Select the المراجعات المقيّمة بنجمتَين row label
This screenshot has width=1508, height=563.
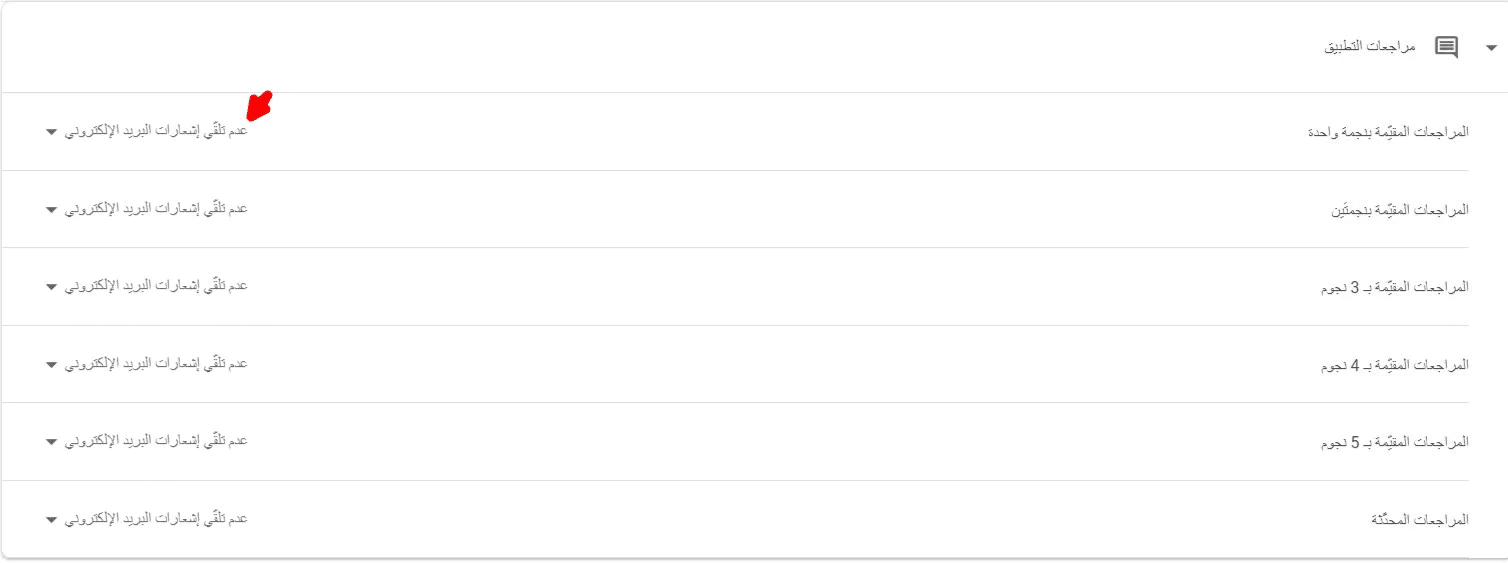coord(1399,210)
